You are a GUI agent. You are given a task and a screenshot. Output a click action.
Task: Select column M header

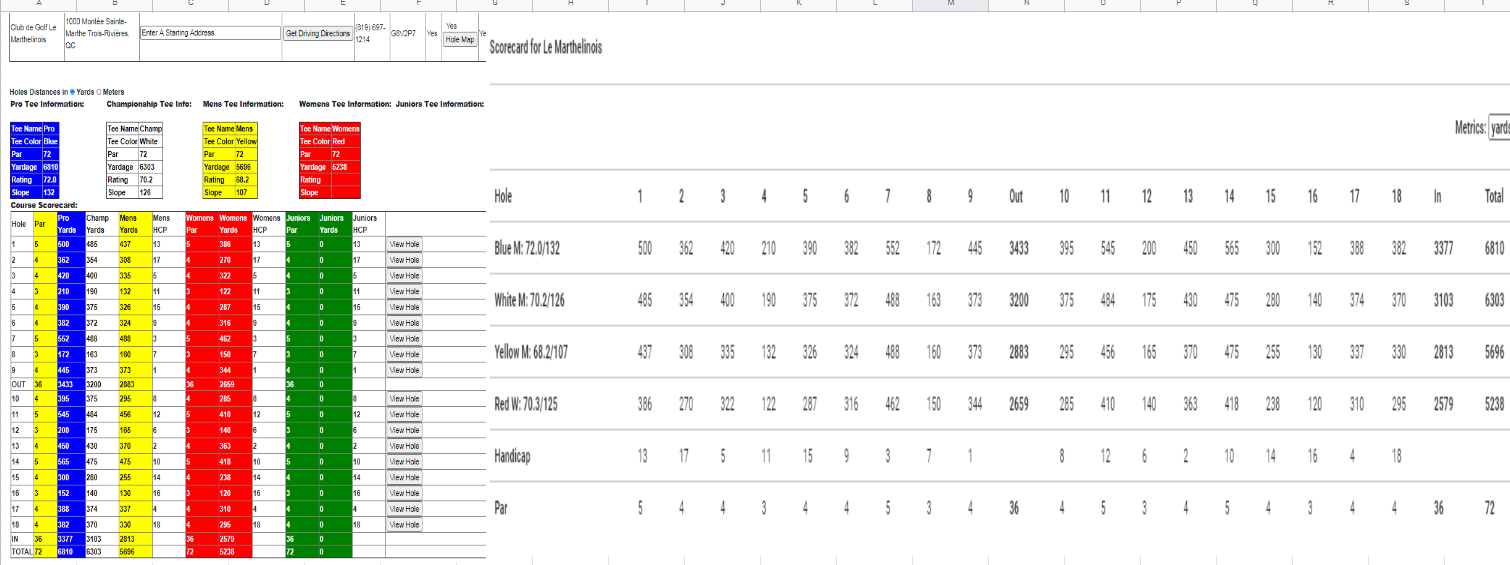pyautogui.click(x=950, y=4)
